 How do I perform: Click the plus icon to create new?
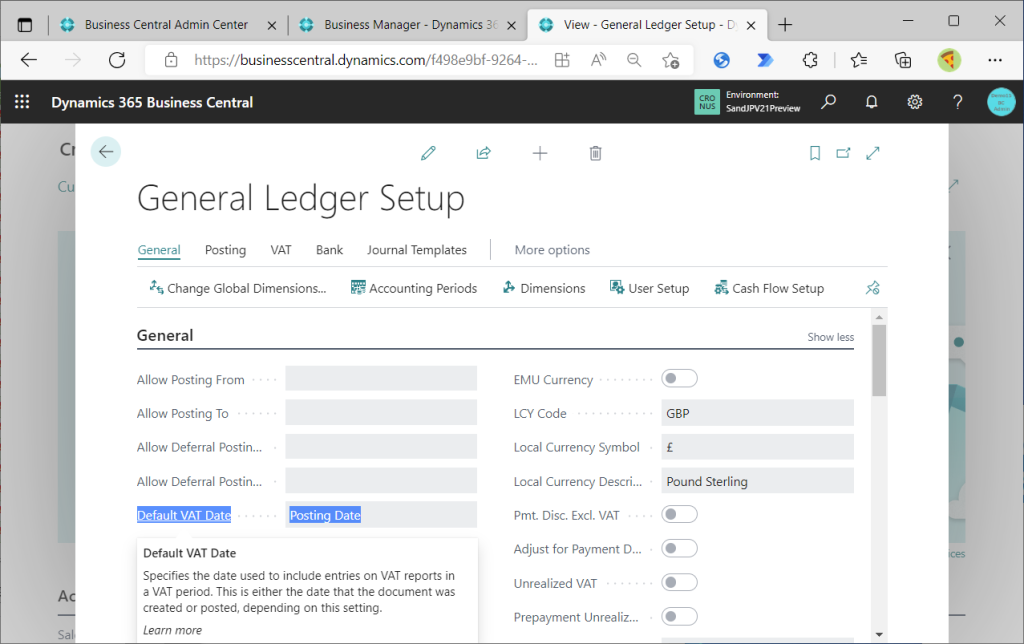540,153
